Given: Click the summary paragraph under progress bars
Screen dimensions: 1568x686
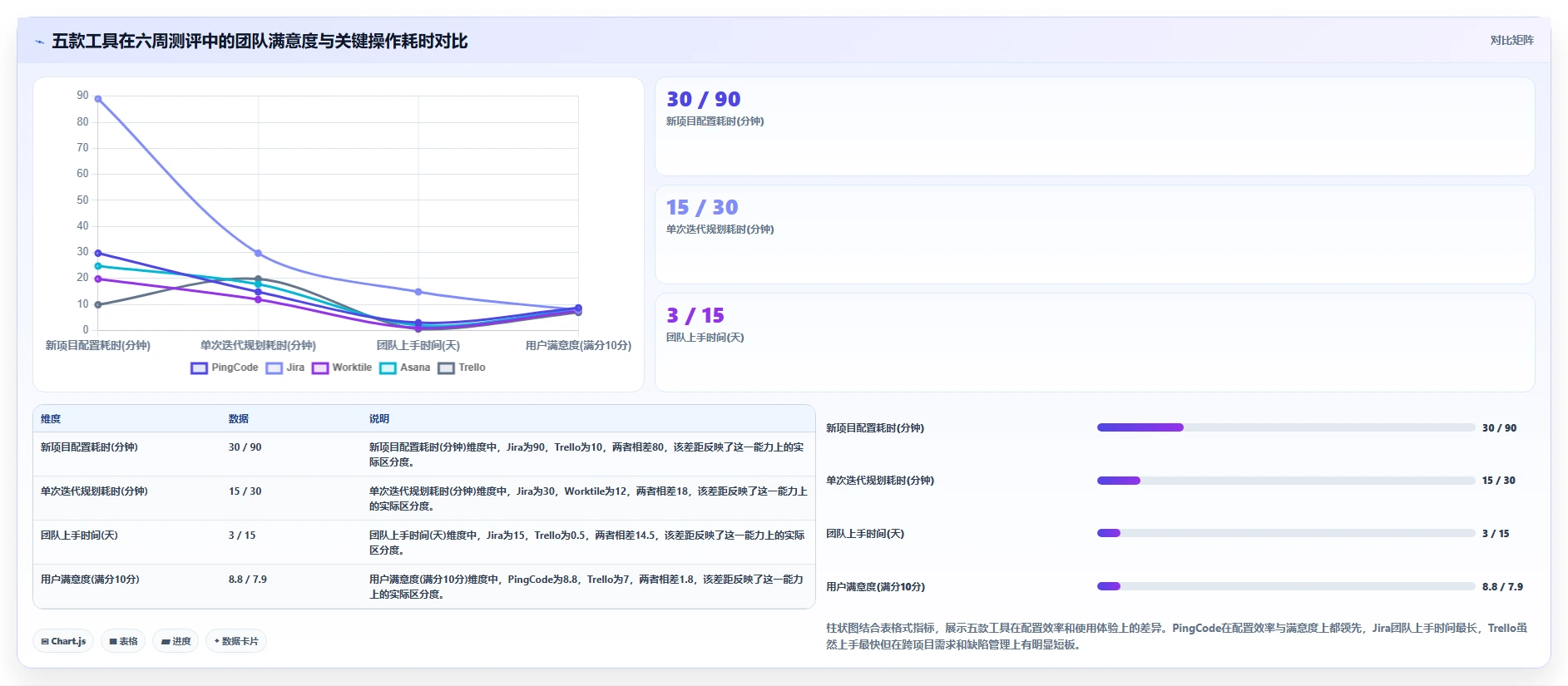Looking at the screenshot, I should [1176, 636].
